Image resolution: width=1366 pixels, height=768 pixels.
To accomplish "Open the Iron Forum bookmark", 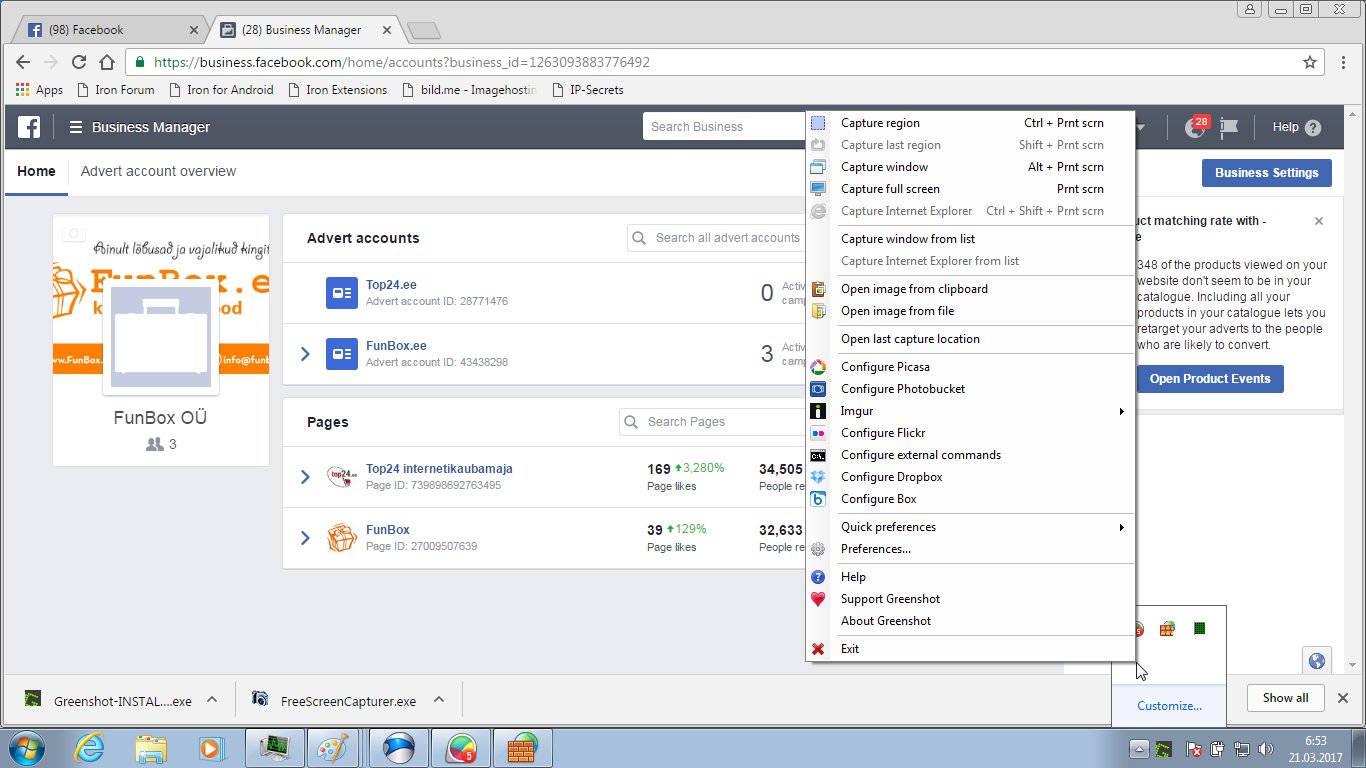I will [x=116, y=90].
